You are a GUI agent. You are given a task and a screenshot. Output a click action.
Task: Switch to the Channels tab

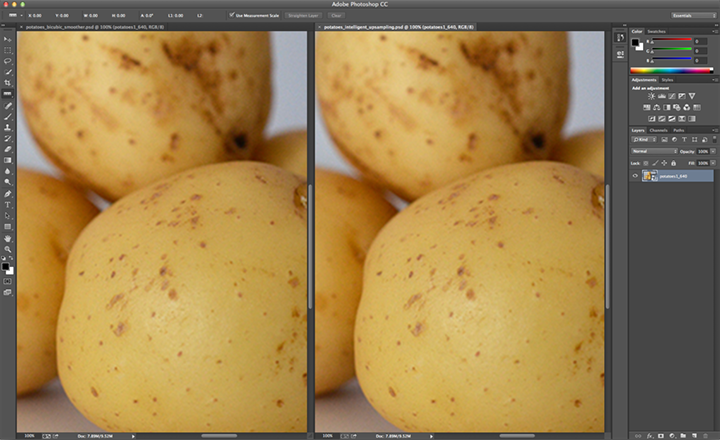coord(658,130)
